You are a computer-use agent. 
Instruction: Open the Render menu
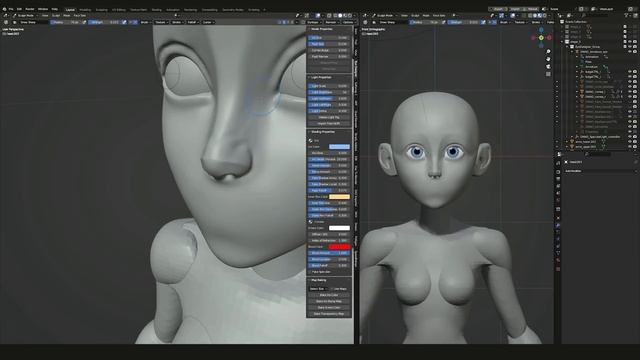pos(30,9)
